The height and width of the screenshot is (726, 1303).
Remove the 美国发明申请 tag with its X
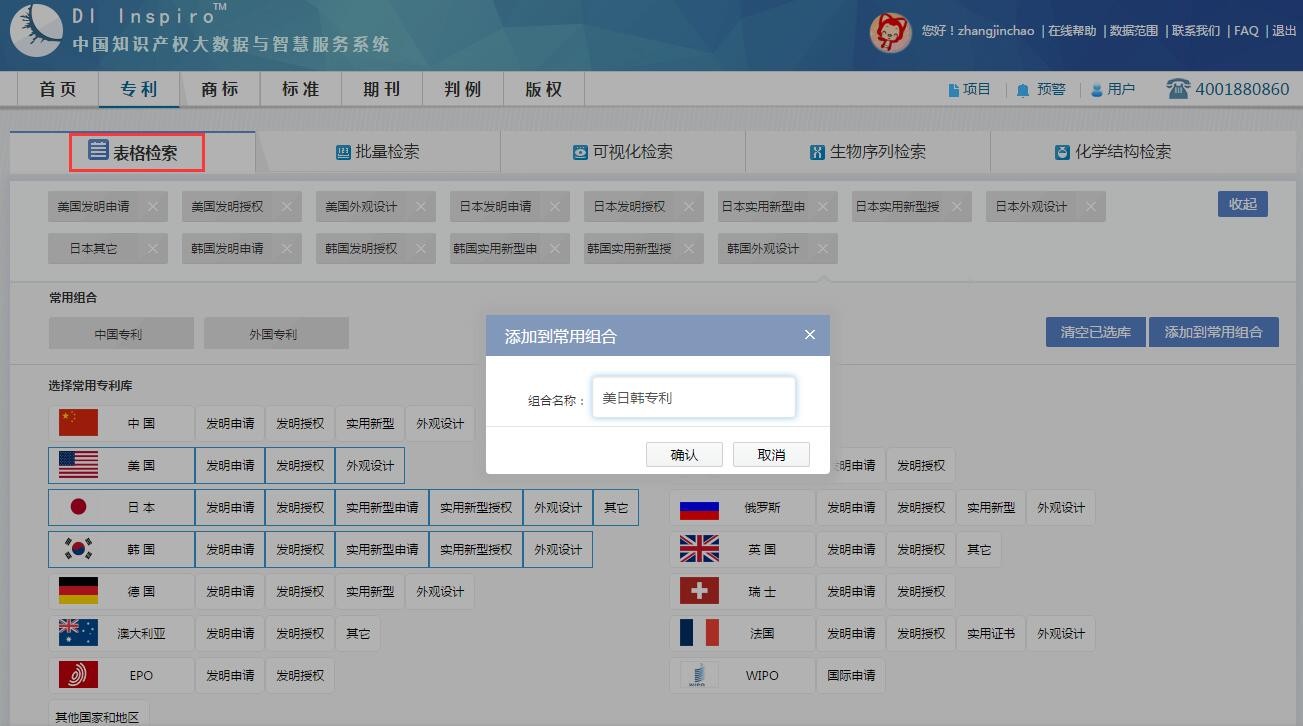153,207
